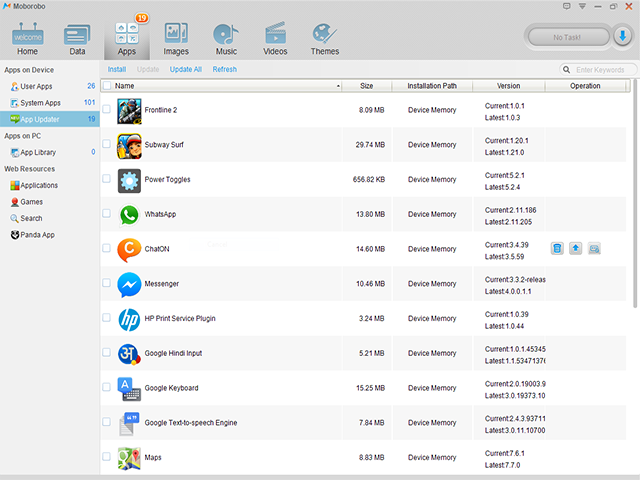Focus the Enter Keywords search field
The image size is (640, 480).
(x=599, y=70)
